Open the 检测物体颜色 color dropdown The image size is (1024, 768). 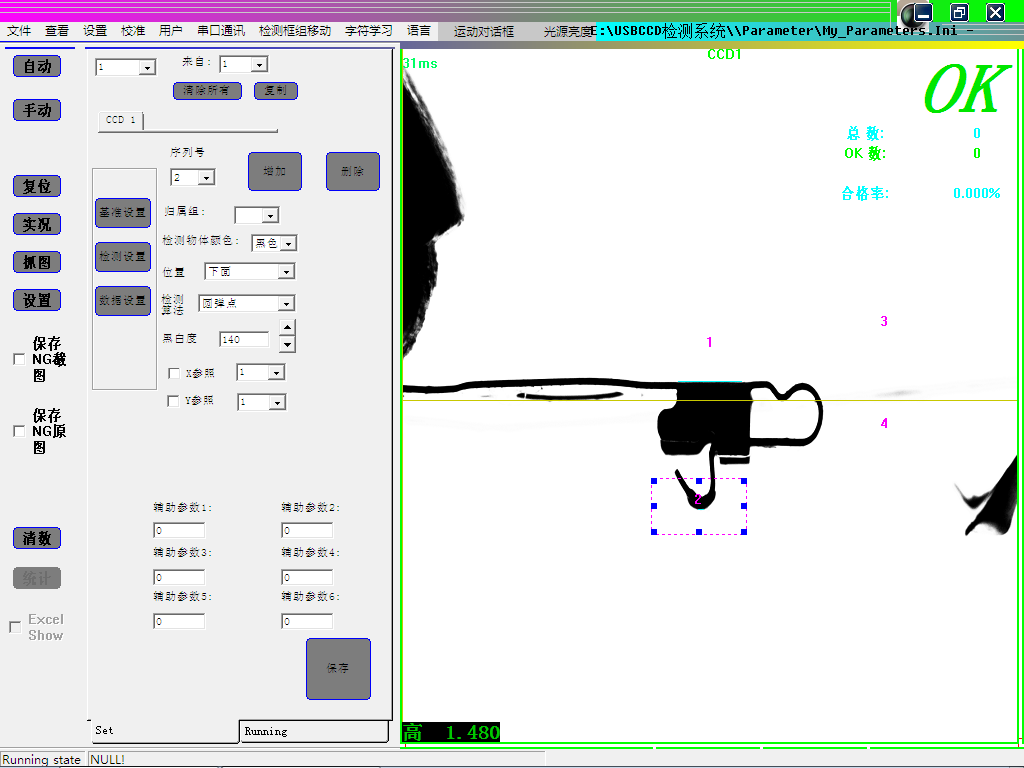coord(288,243)
